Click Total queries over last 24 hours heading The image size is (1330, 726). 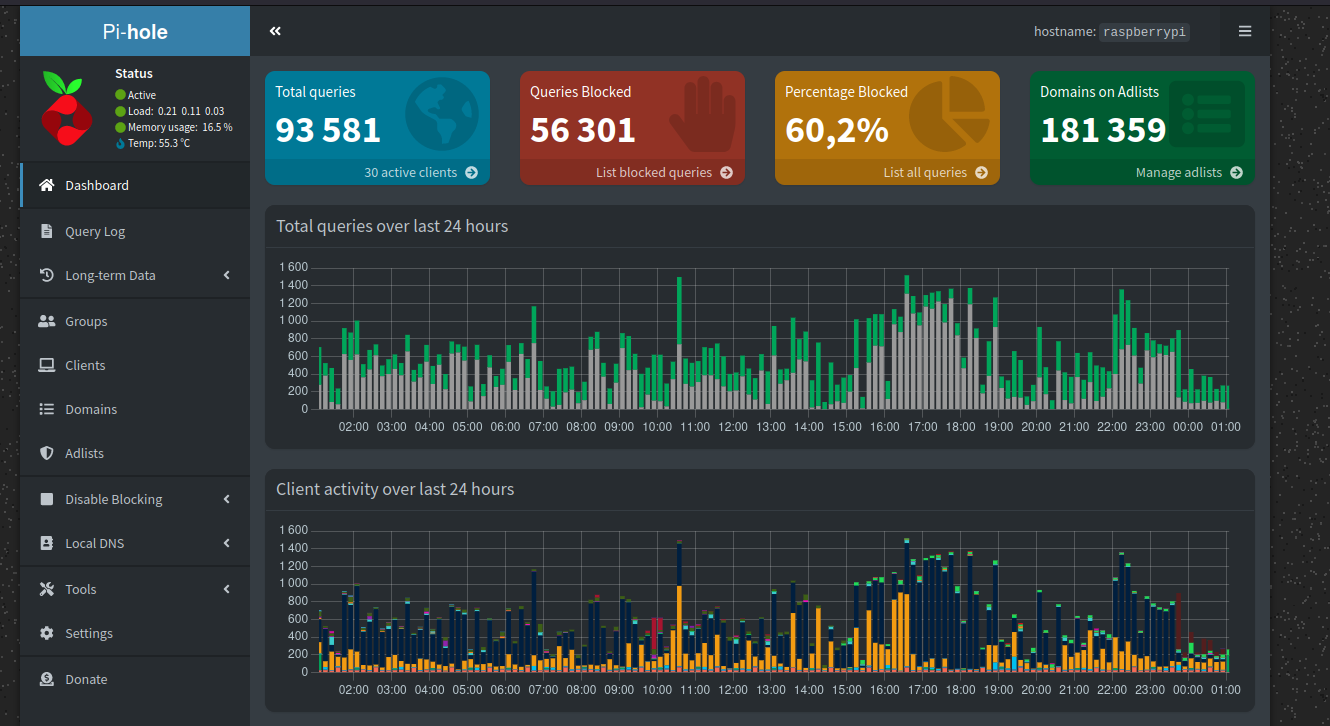tap(392, 226)
